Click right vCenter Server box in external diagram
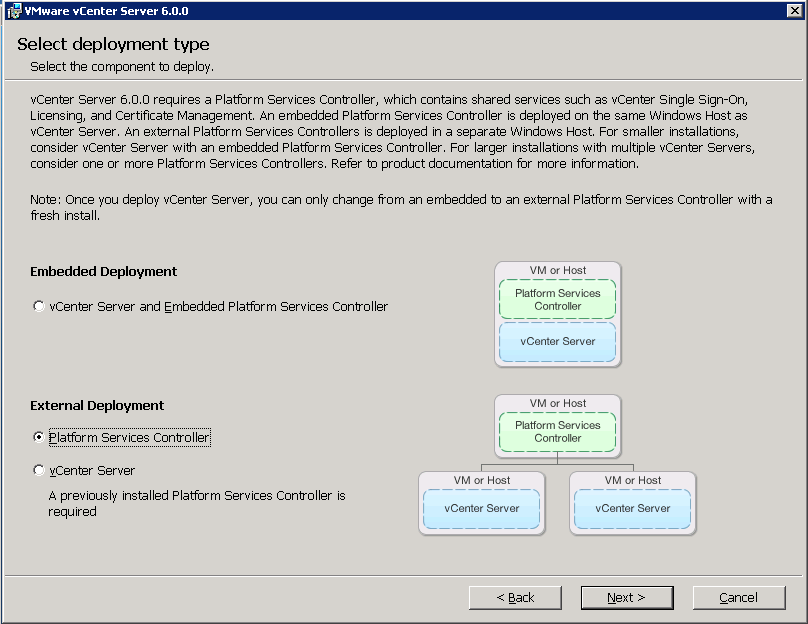The image size is (808, 624). 633,509
